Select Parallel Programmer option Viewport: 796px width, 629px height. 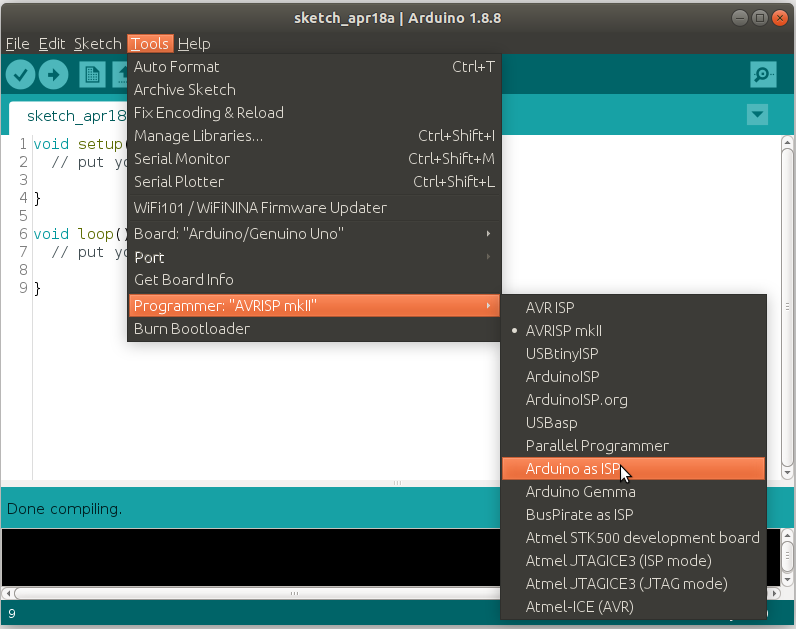[x=634, y=446]
